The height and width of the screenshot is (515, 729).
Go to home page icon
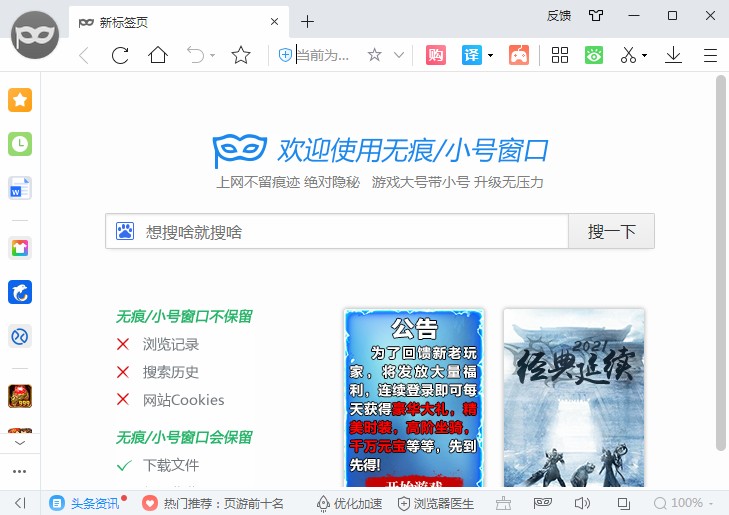[x=158, y=55]
